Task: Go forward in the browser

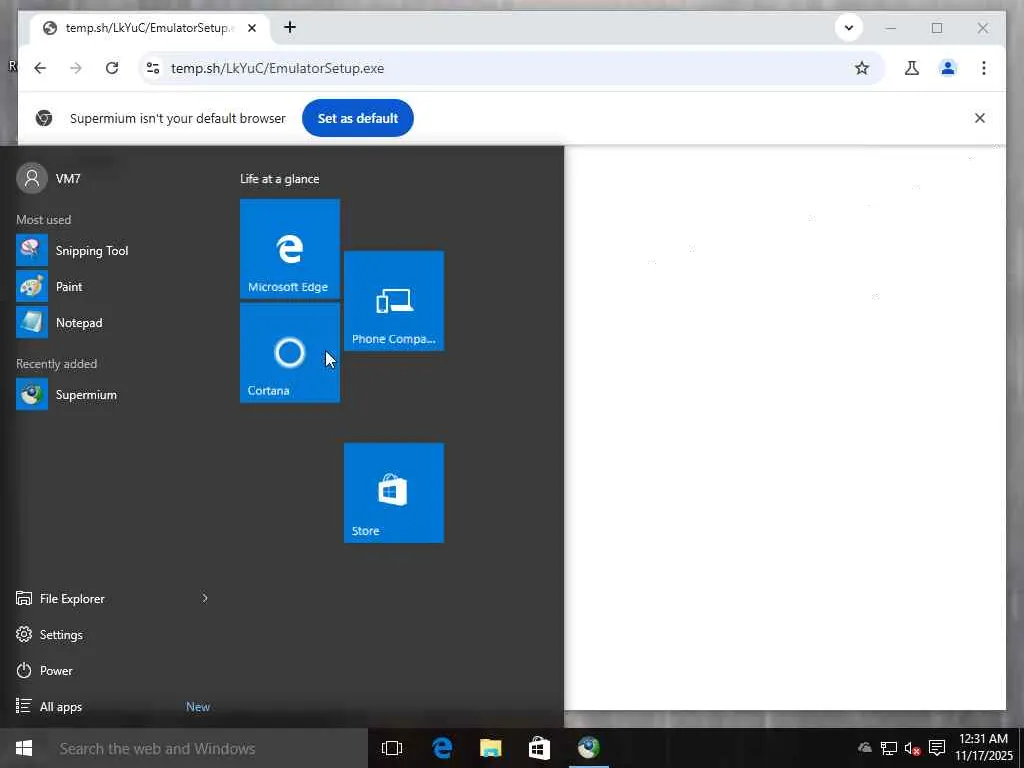Action: (76, 68)
